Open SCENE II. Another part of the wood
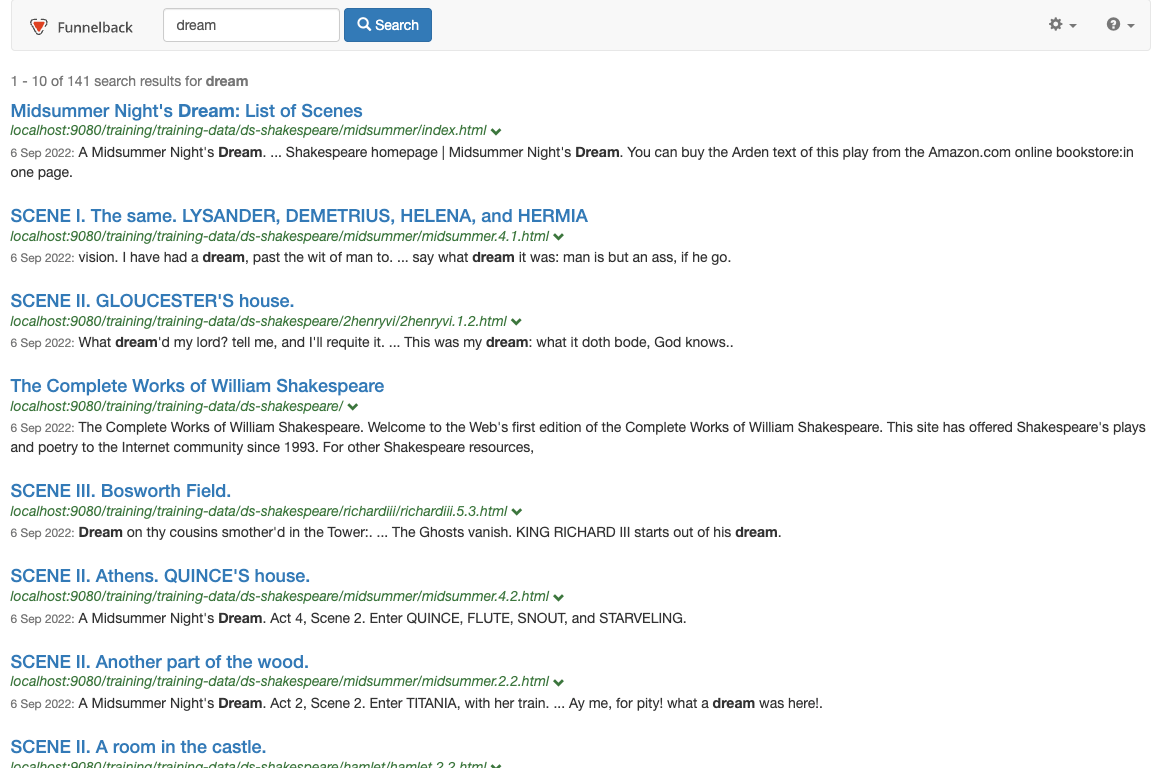The width and height of the screenshot is (1164, 768). pos(159,662)
